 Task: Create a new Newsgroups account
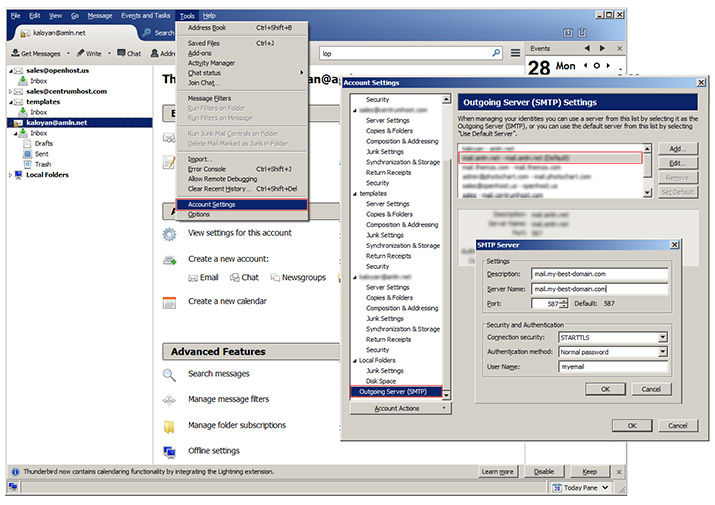click(x=298, y=277)
